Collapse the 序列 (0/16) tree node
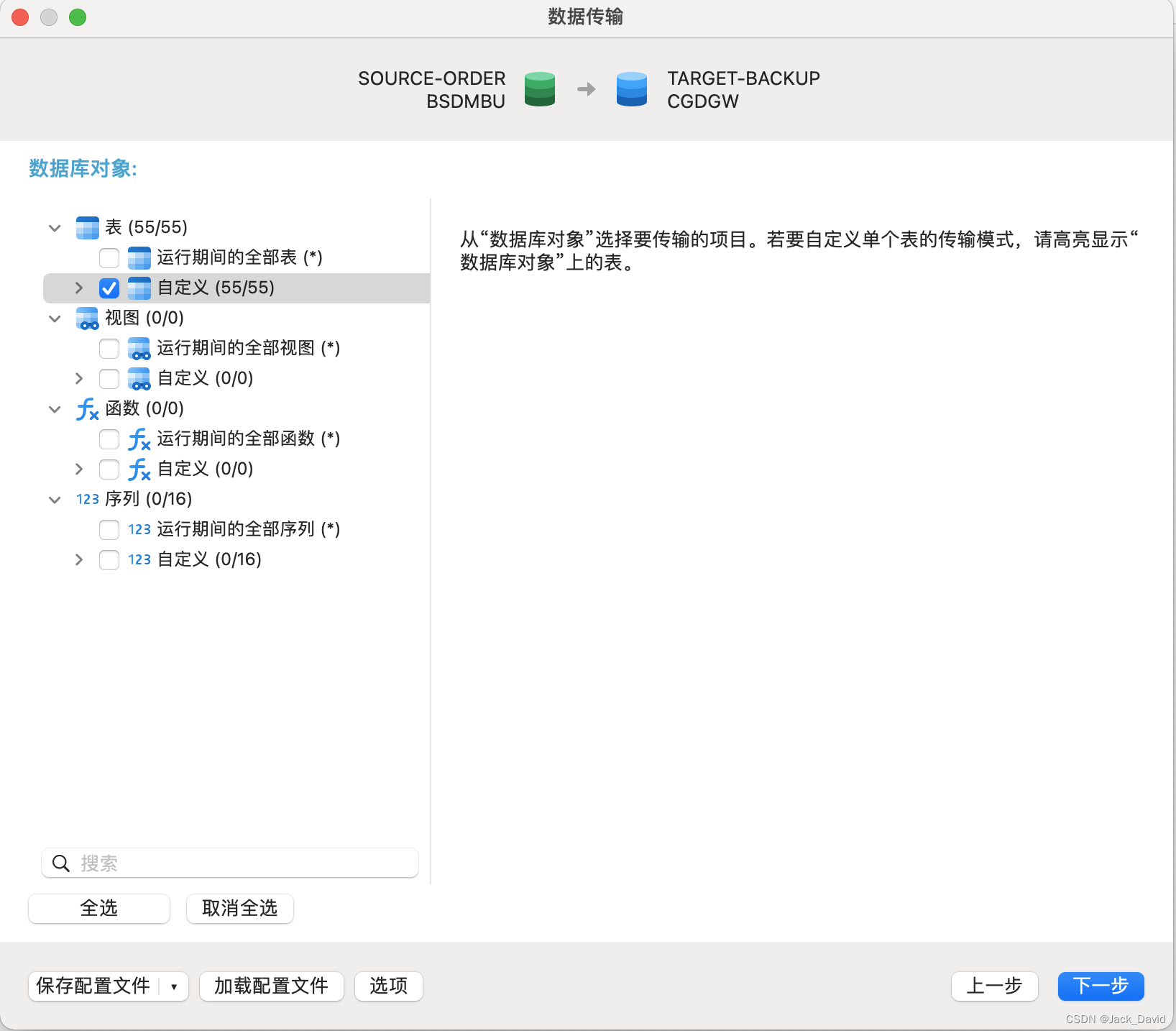 pyautogui.click(x=55, y=500)
